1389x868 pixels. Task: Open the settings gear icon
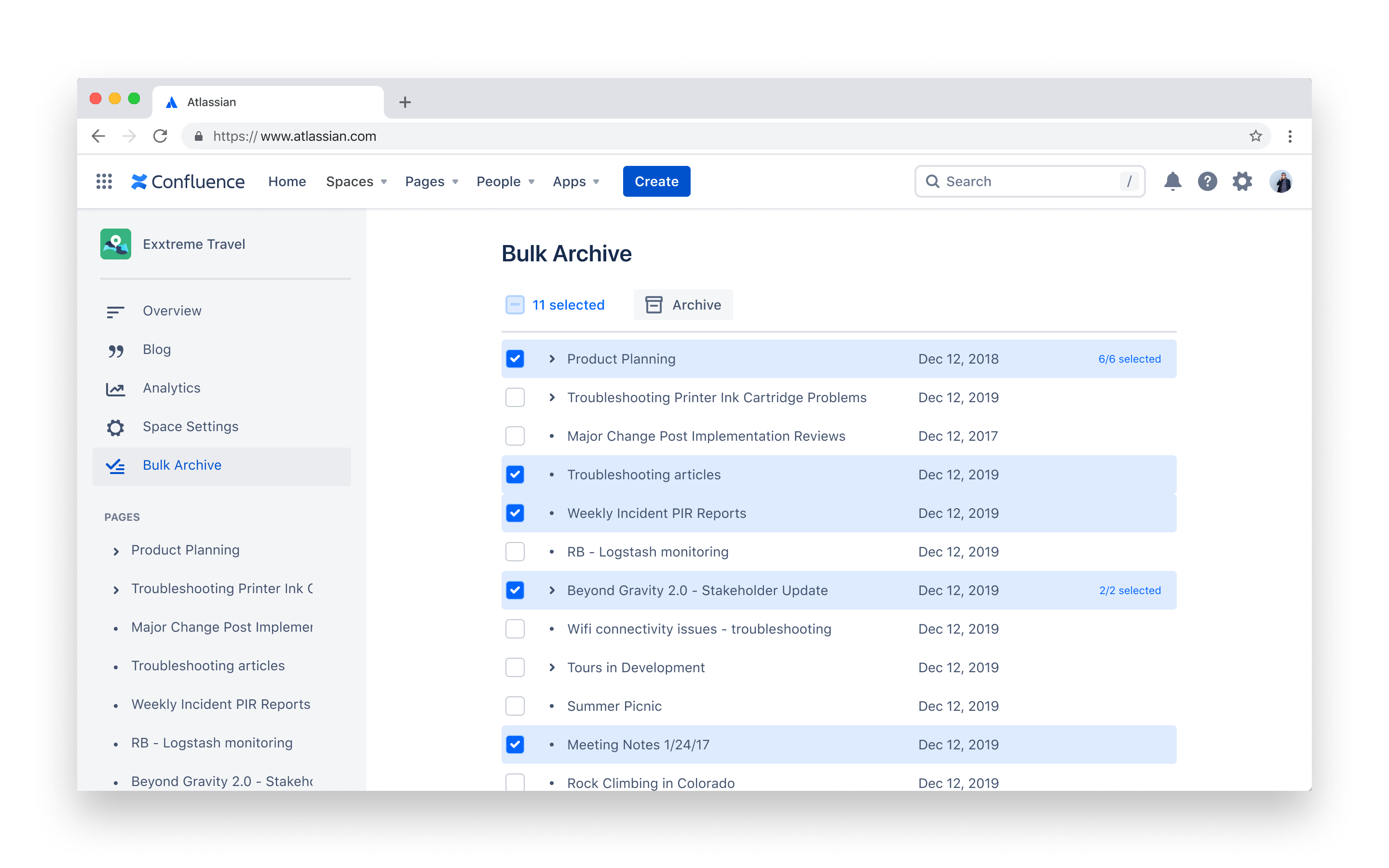[x=1242, y=181]
